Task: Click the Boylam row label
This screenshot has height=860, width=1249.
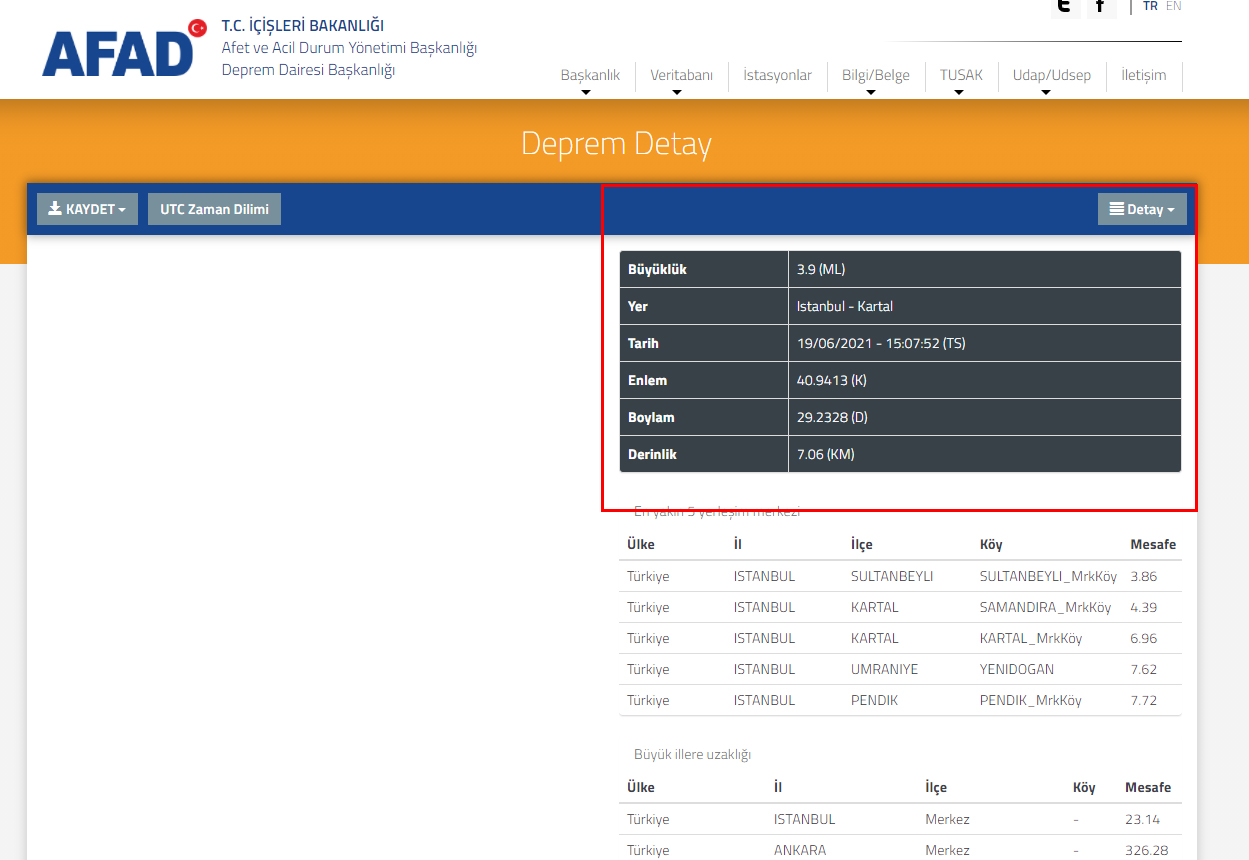Action: coord(651,417)
